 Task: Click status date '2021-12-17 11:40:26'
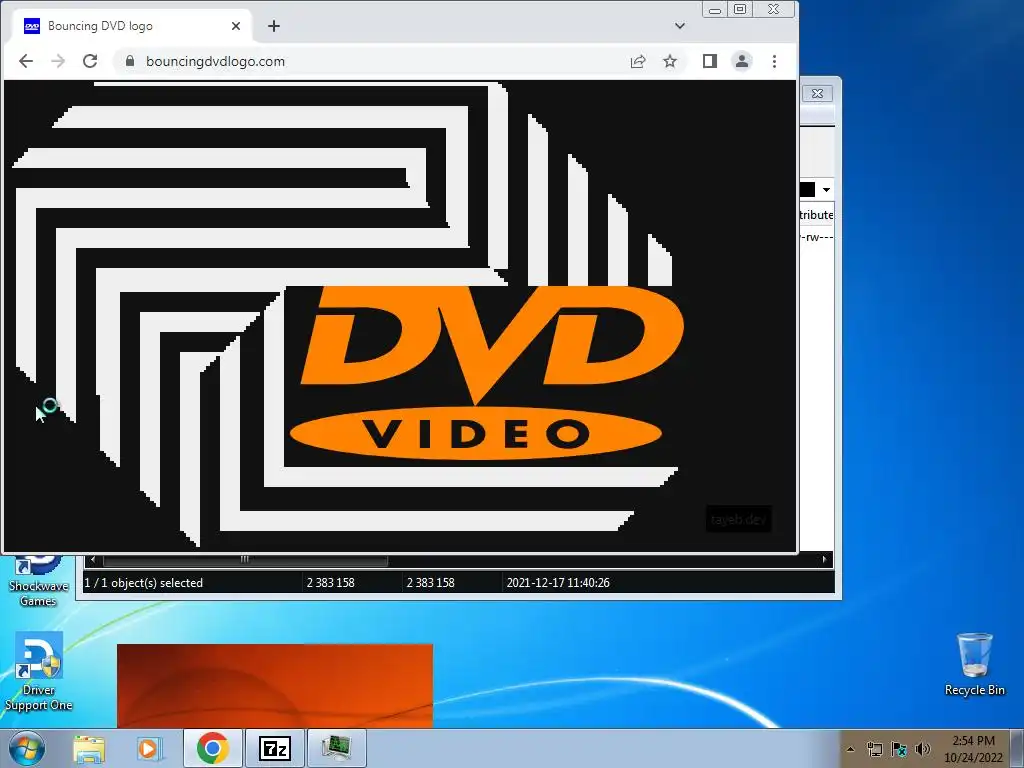[558, 583]
